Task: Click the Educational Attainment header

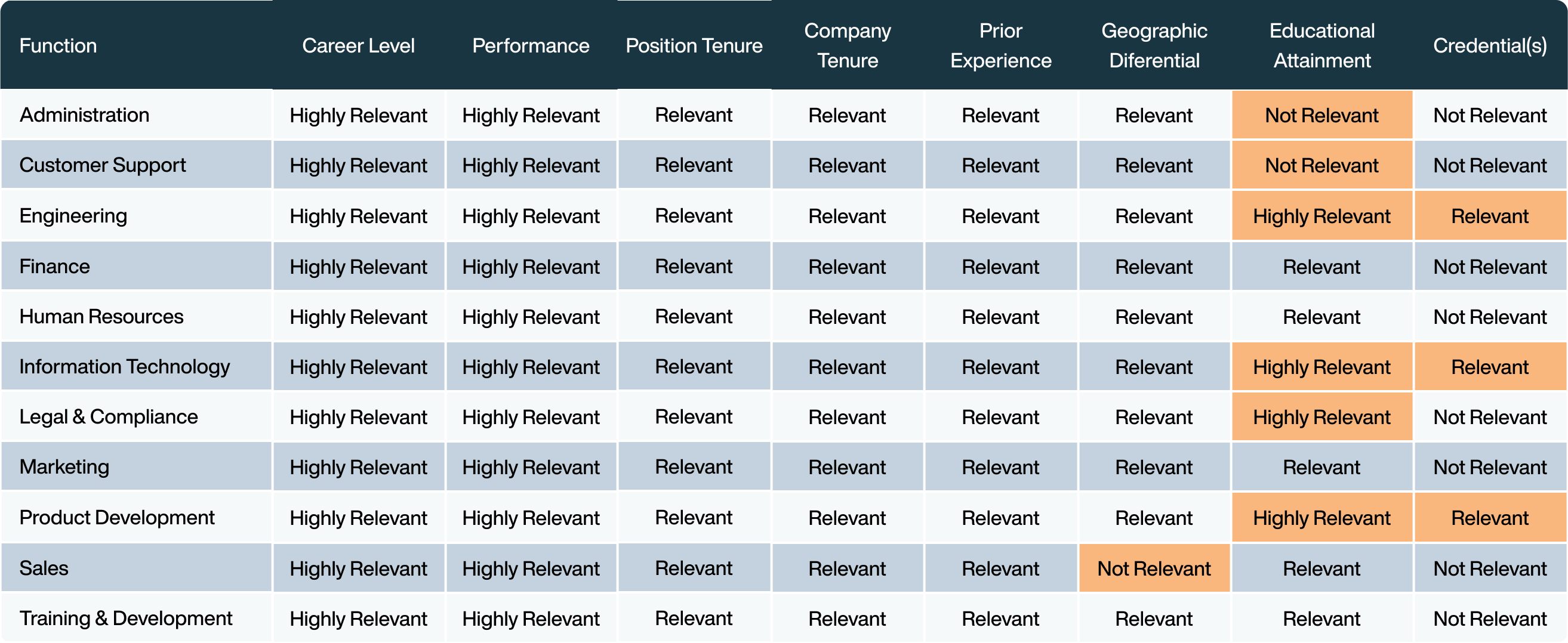Action: coord(1321,45)
